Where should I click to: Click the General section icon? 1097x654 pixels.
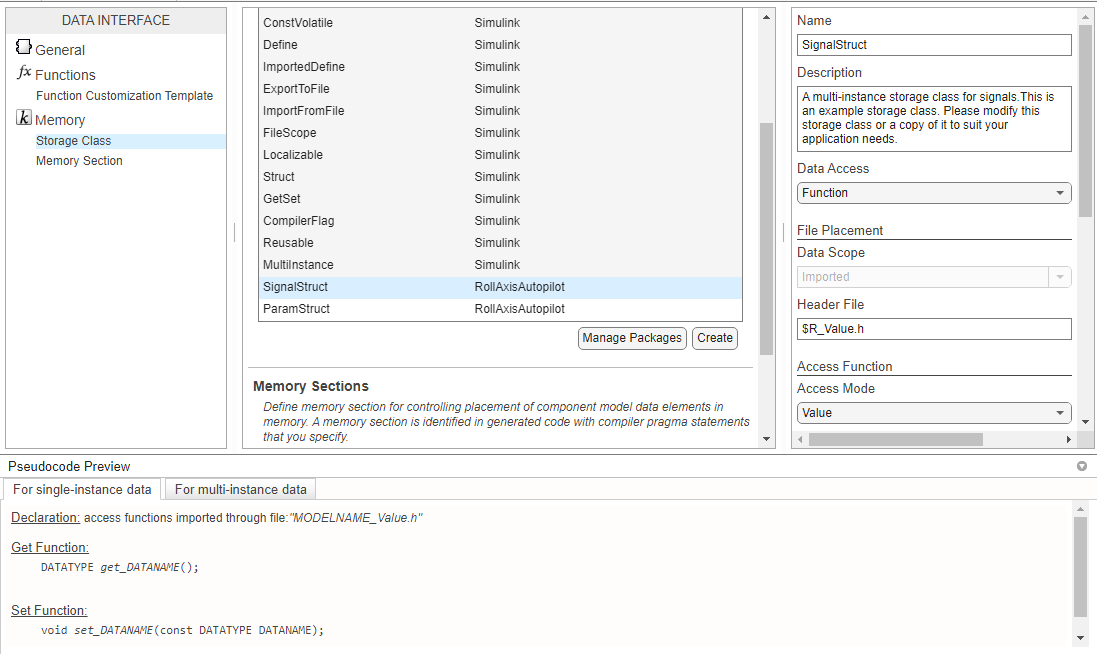[24, 48]
